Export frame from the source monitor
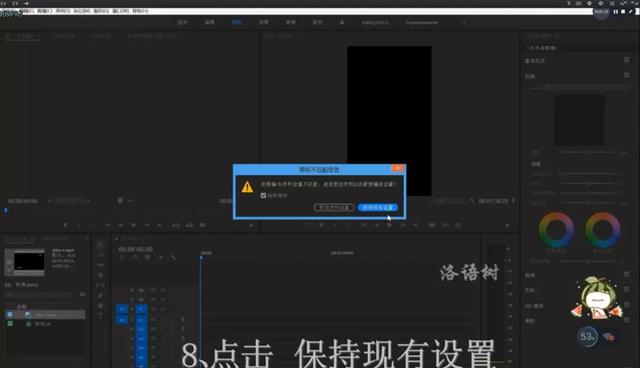This screenshot has width=640, height=368. click(202, 225)
